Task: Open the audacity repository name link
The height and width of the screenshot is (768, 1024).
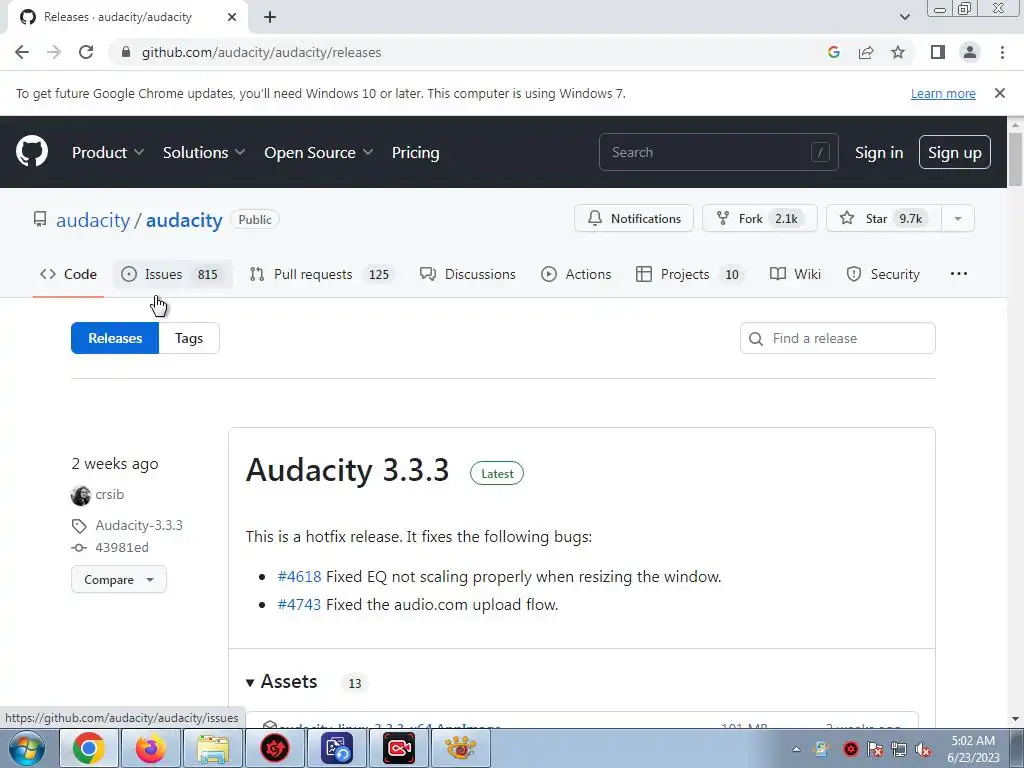Action: click(x=184, y=220)
